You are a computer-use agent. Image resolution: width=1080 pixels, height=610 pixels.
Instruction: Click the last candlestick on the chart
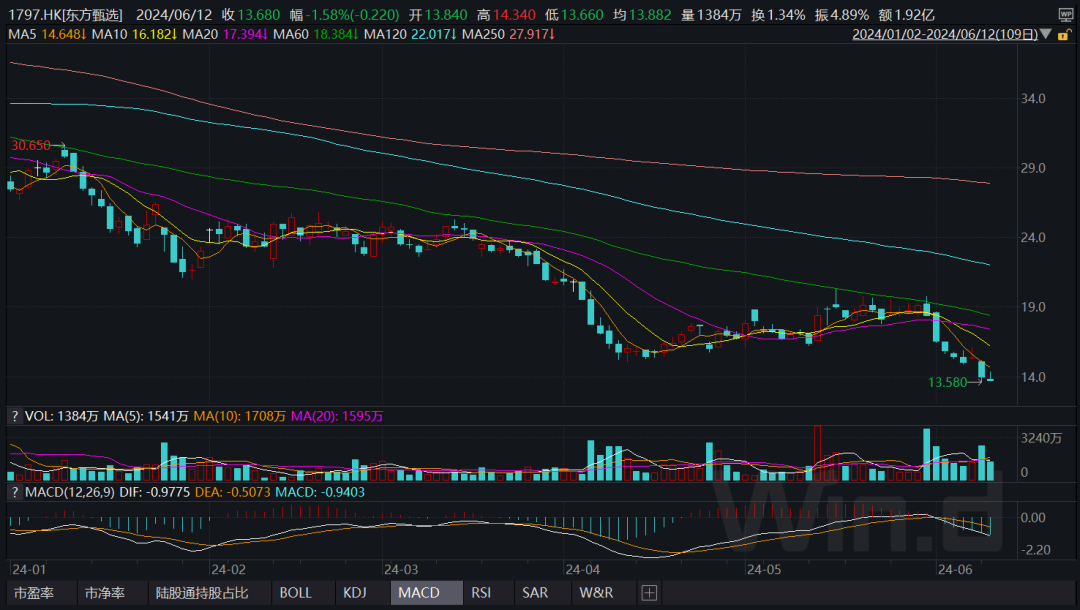pos(990,377)
